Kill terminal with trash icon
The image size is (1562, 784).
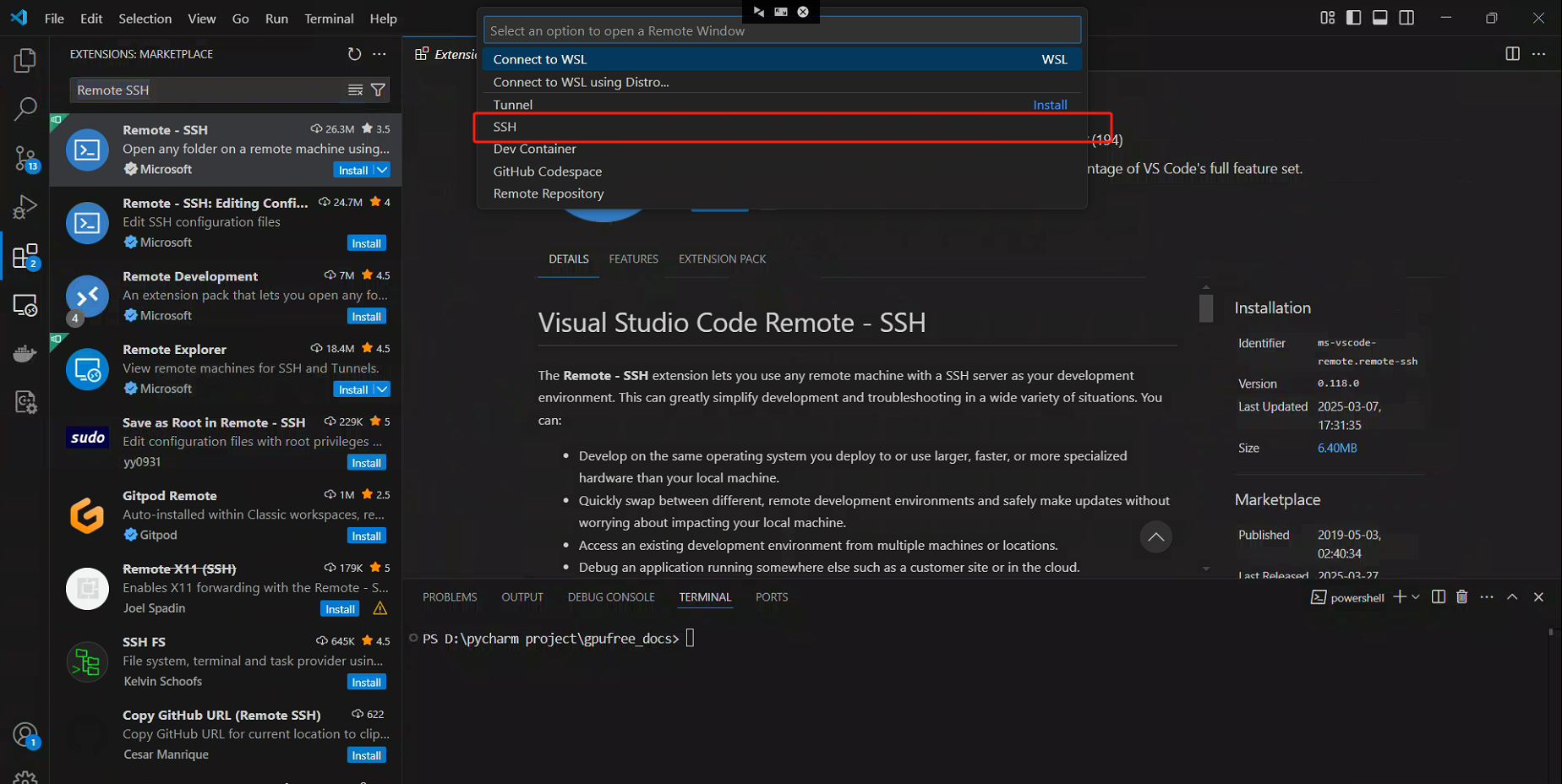(1462, 597)
